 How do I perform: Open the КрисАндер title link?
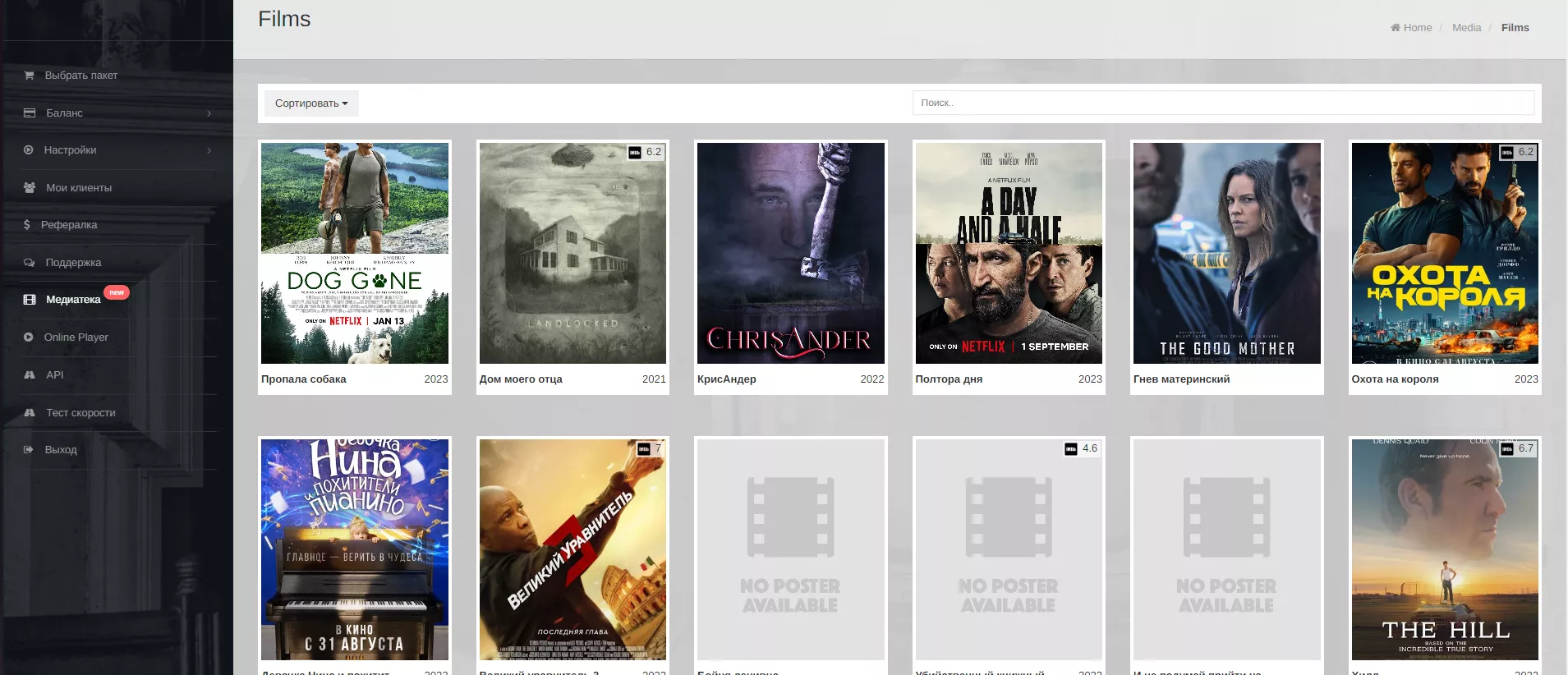727,379
